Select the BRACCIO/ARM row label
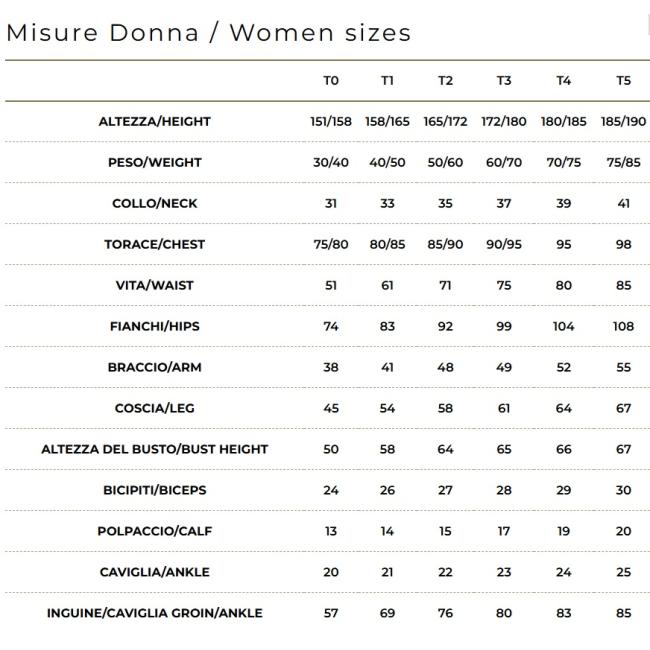This screenshot has height=650, width=650. 155,367
